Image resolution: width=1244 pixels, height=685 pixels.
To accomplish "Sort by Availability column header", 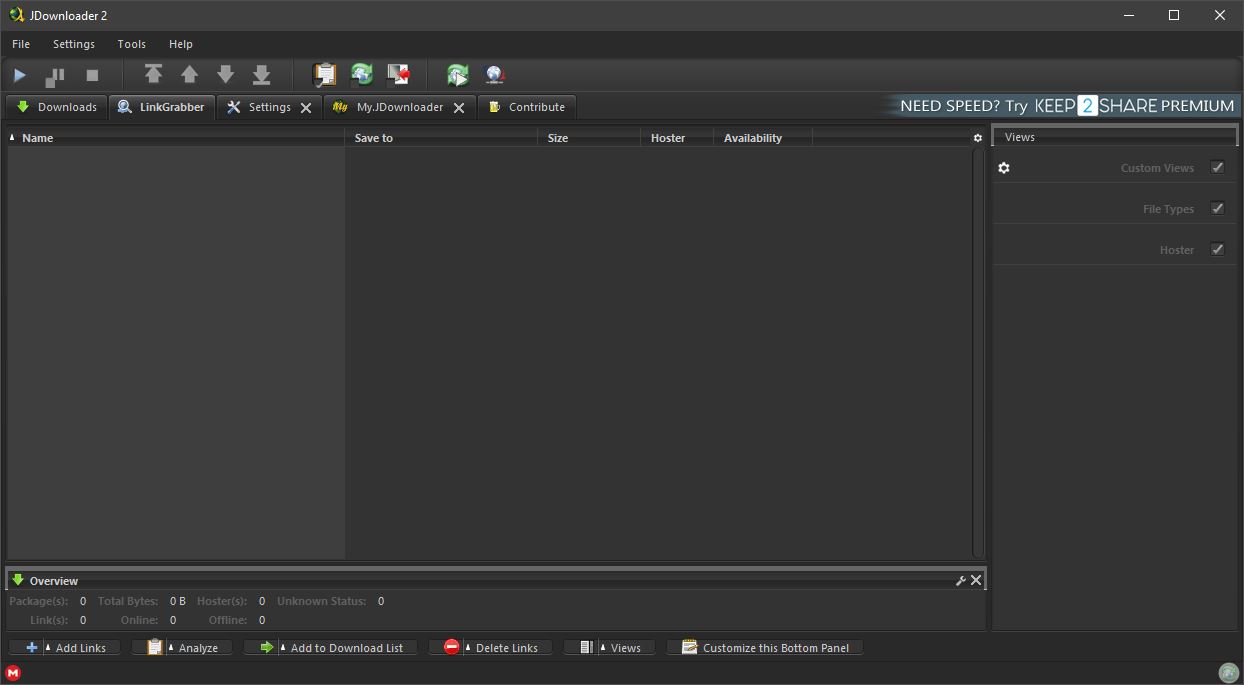I will pos(763,138).
